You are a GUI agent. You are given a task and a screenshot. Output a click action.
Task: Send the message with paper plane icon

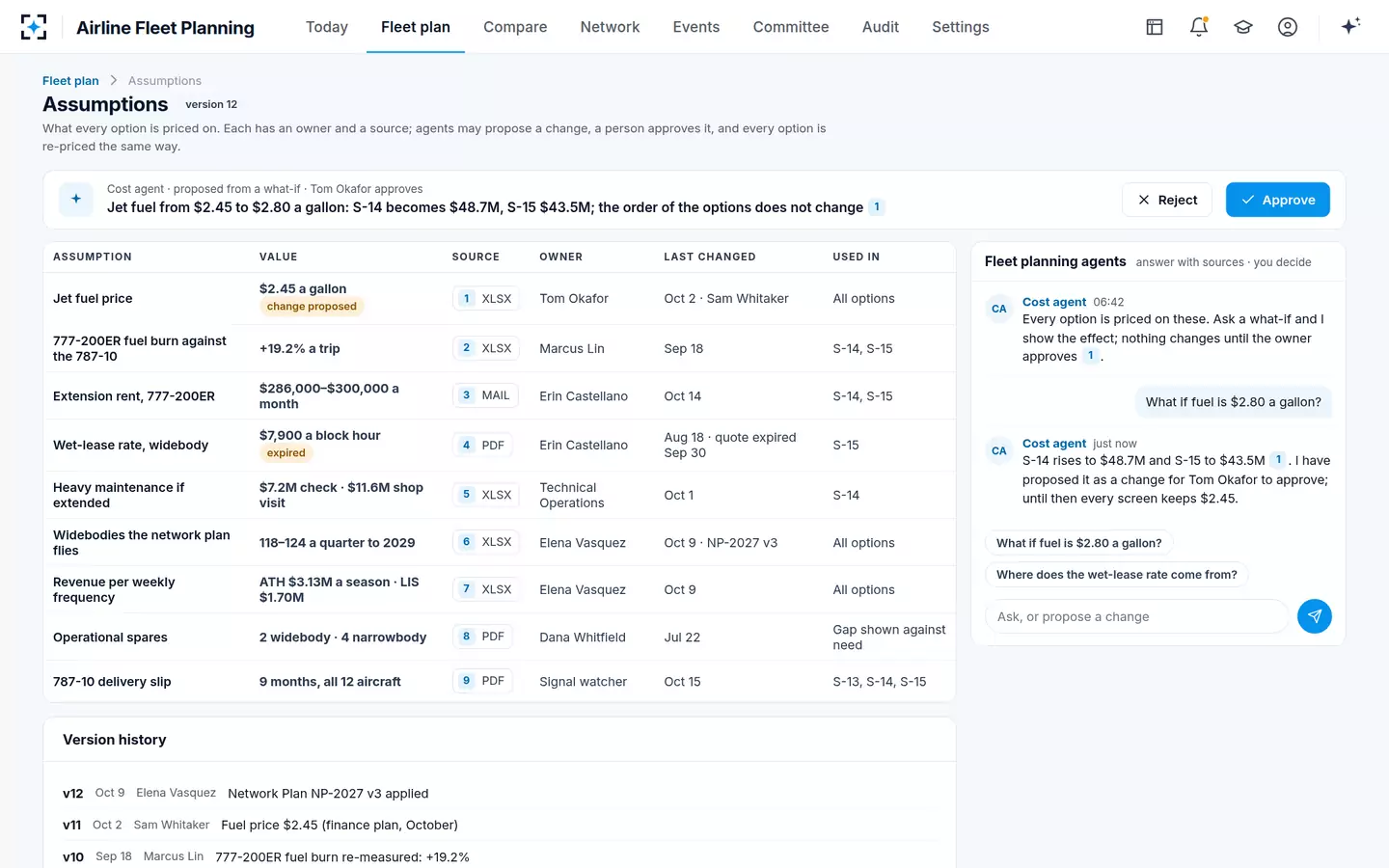[x=1314, y=616]
